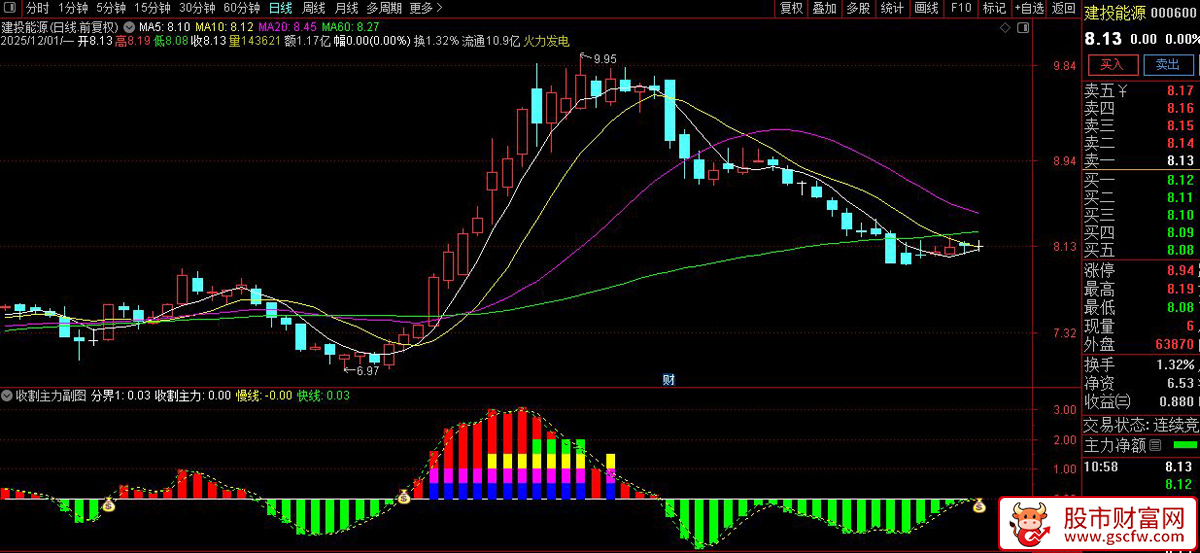Click middle money bag signal icon

point(404,497)
